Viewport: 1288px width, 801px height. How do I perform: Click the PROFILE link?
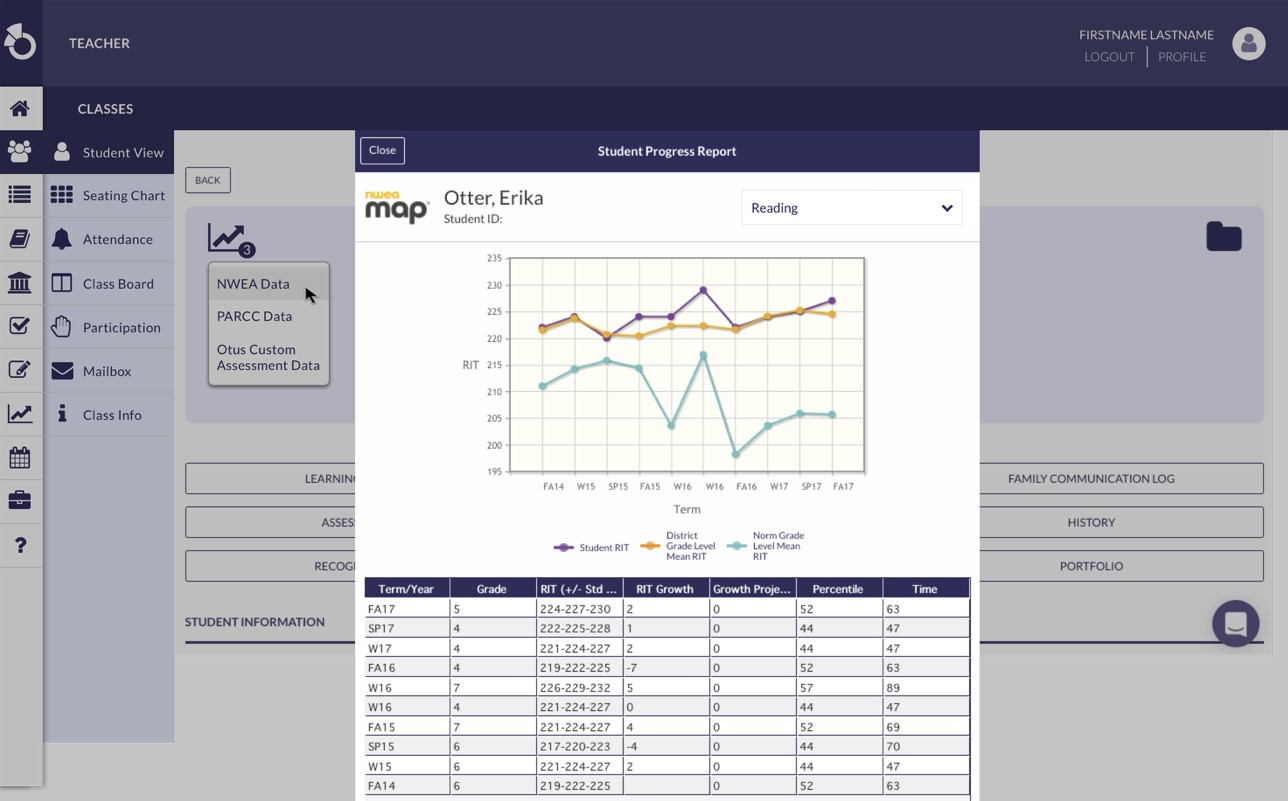(1182, 57)
